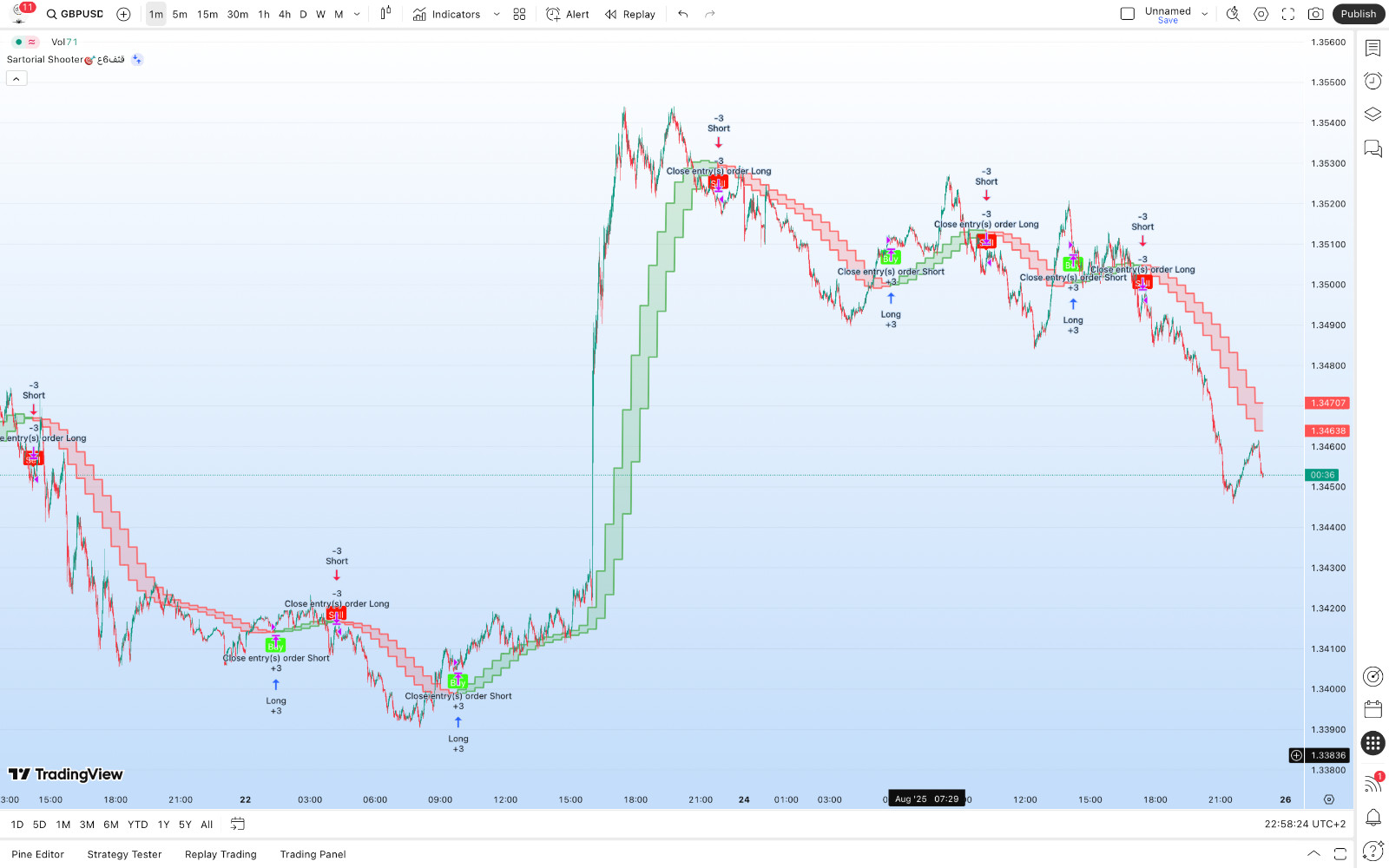
Task: Open the Trading Panel tab
Action: tap(313, 854)
